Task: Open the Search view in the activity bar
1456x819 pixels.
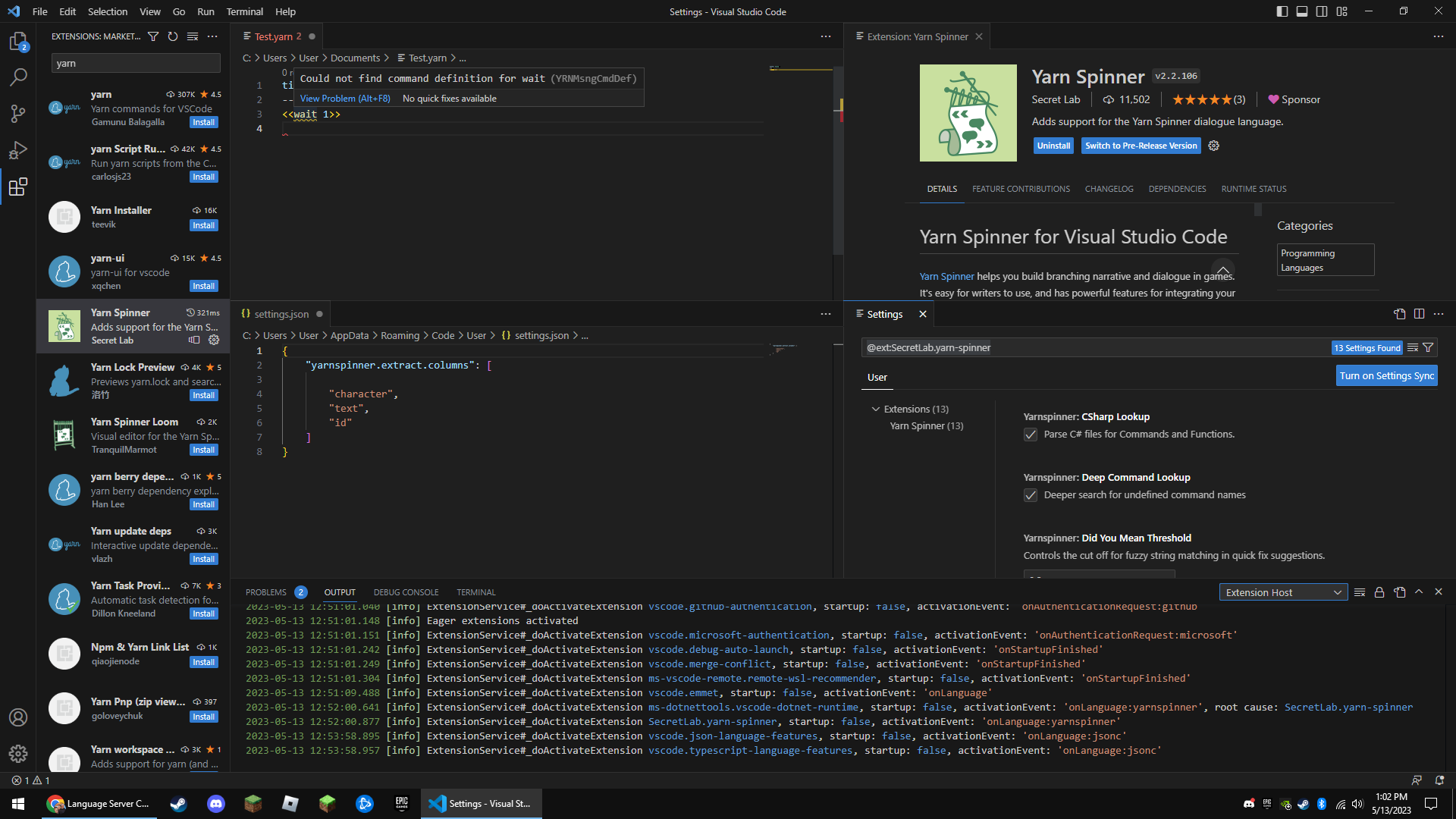Action: pyautogui.click(x=19, y=77)
